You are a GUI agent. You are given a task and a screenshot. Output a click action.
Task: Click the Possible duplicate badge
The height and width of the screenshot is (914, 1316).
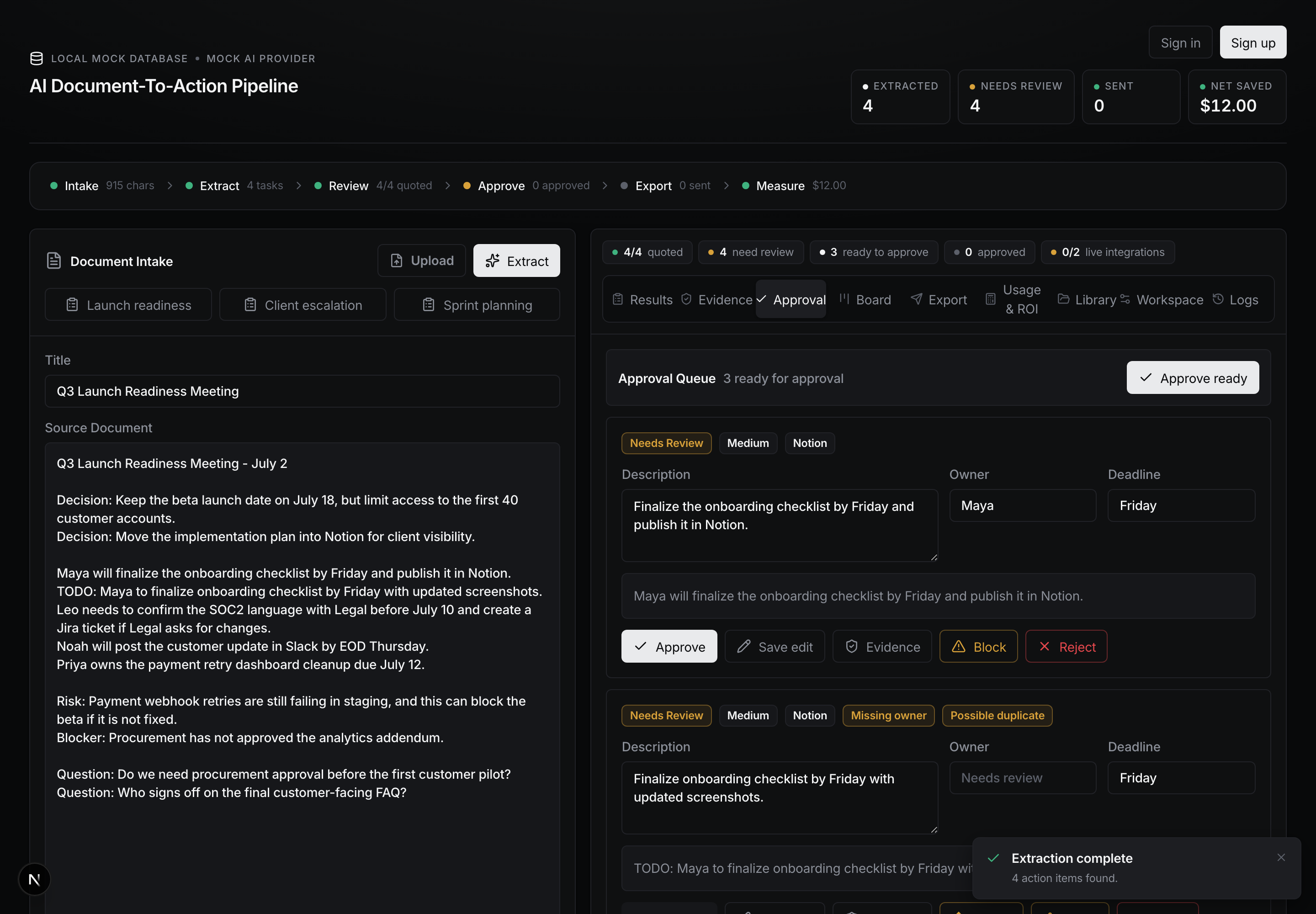tap(997, 715)
